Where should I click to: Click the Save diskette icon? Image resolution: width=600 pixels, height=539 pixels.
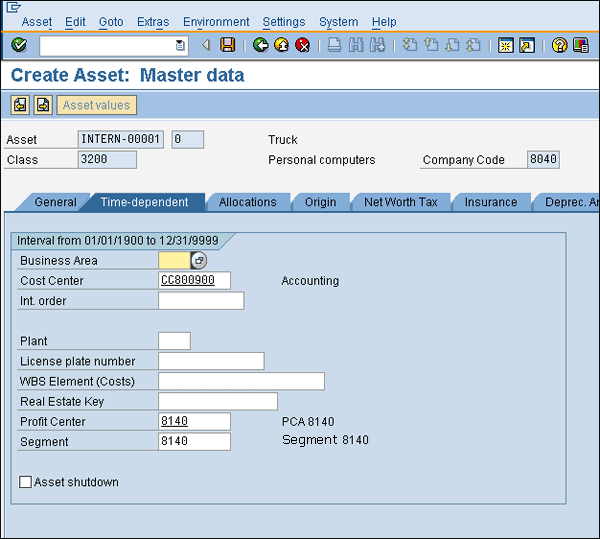tap(228, 45)
